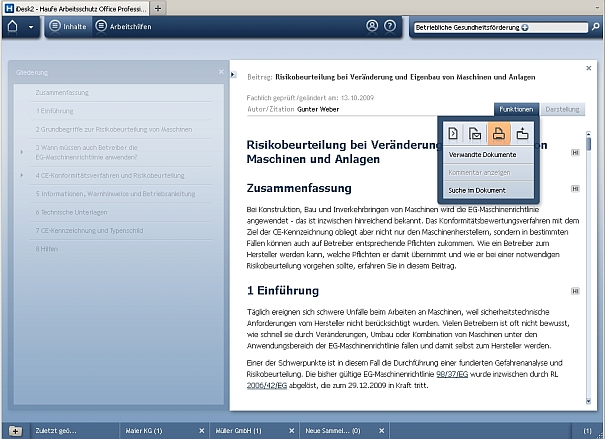Open the Inhalte menu
The image size is (605, 439).
(x=68, y=26)
